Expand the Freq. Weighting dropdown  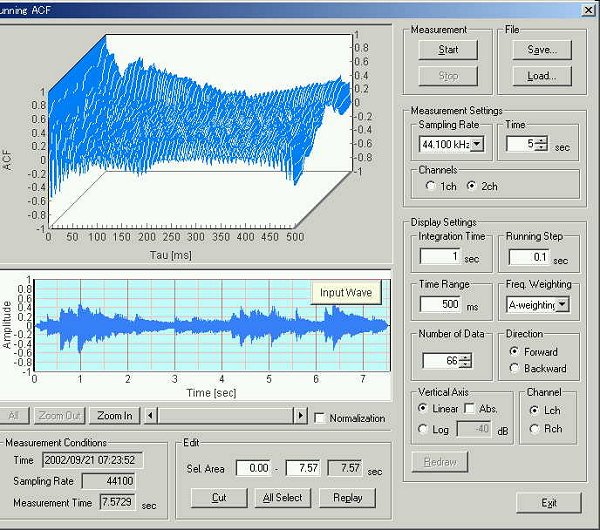click(x=562, y=304)
